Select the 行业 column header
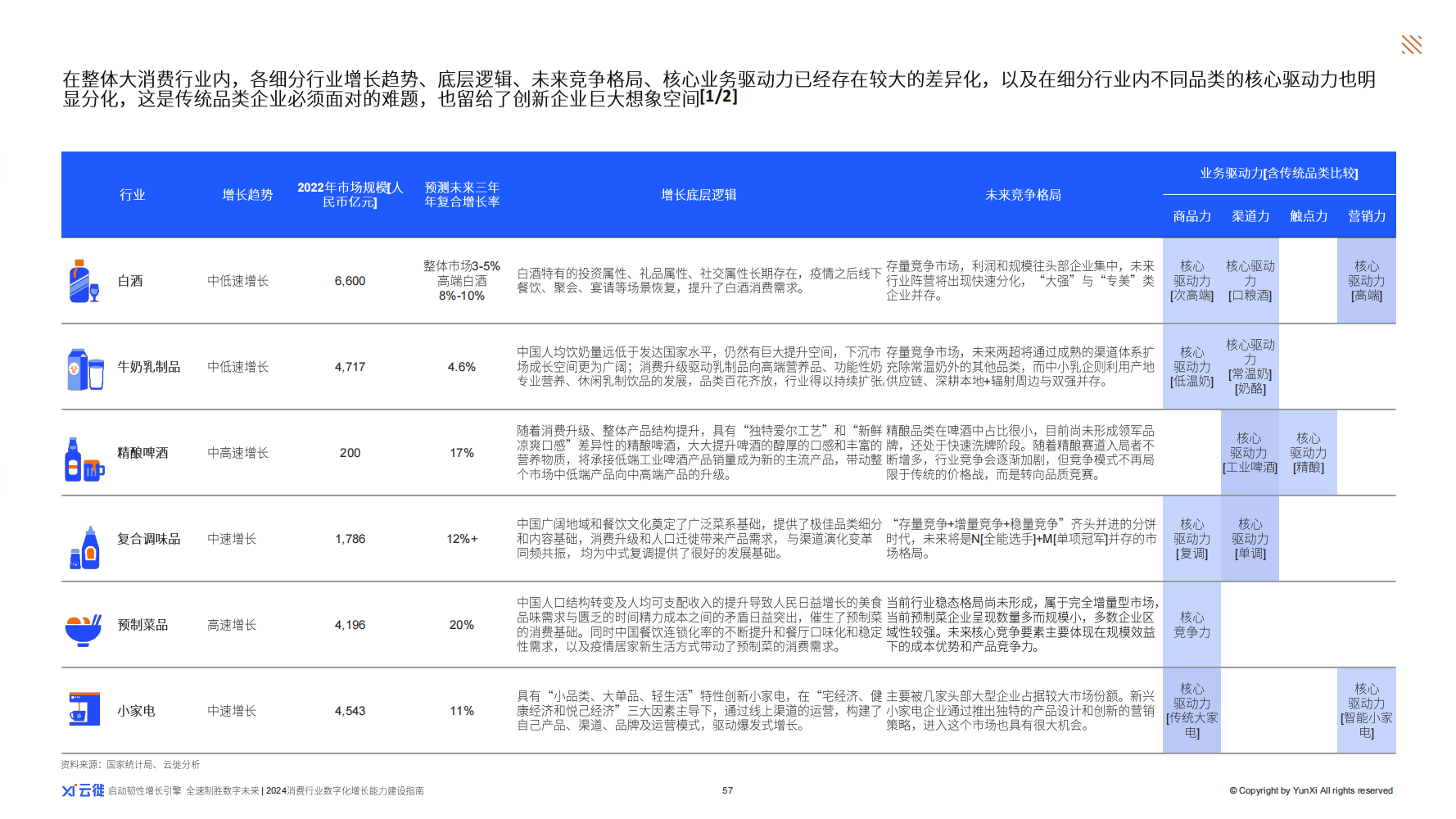 pyautogui.click(x=132, y=195)
